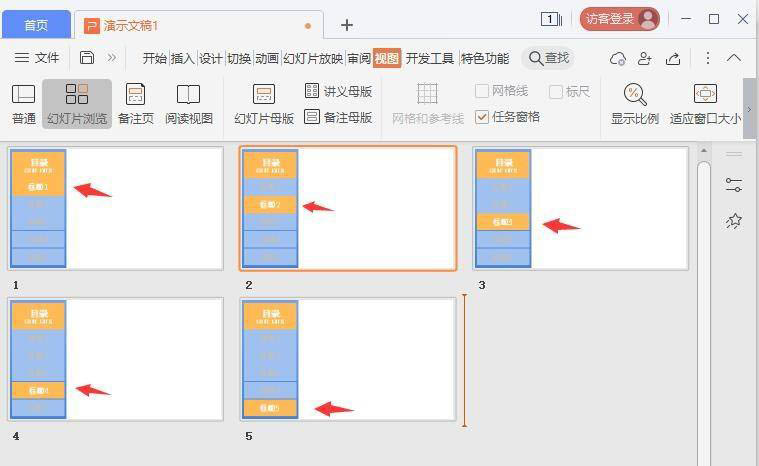Open the 文件 file menu
Image resolution: width=759 pixels, height=466 pixels.
pos(37,58)
